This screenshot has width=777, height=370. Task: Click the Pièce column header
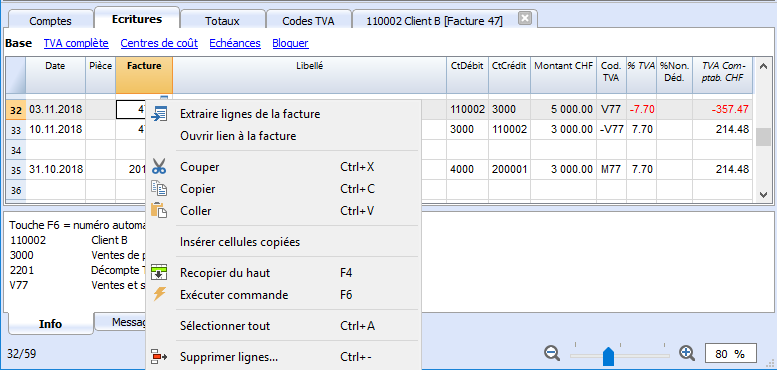[101, 75]
